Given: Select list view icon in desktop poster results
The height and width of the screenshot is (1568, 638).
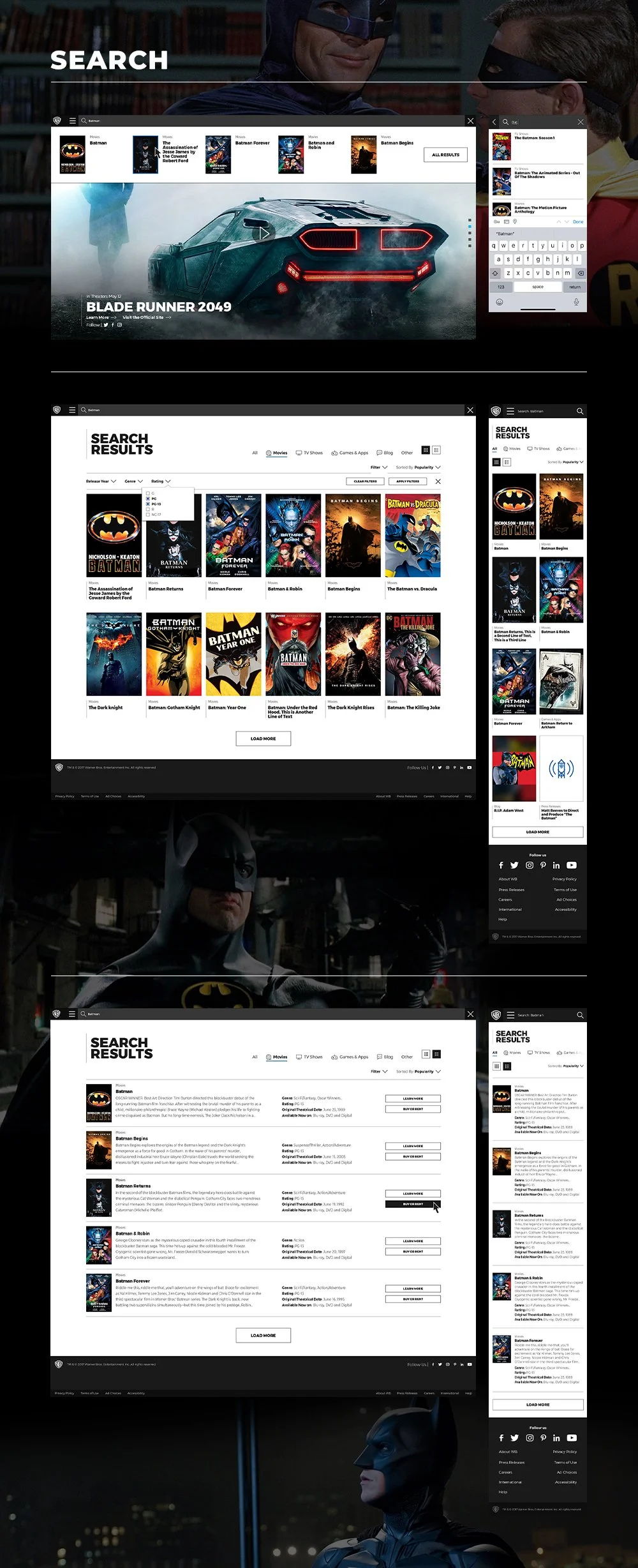Looking at the screenshot, I should coord(436,450).
